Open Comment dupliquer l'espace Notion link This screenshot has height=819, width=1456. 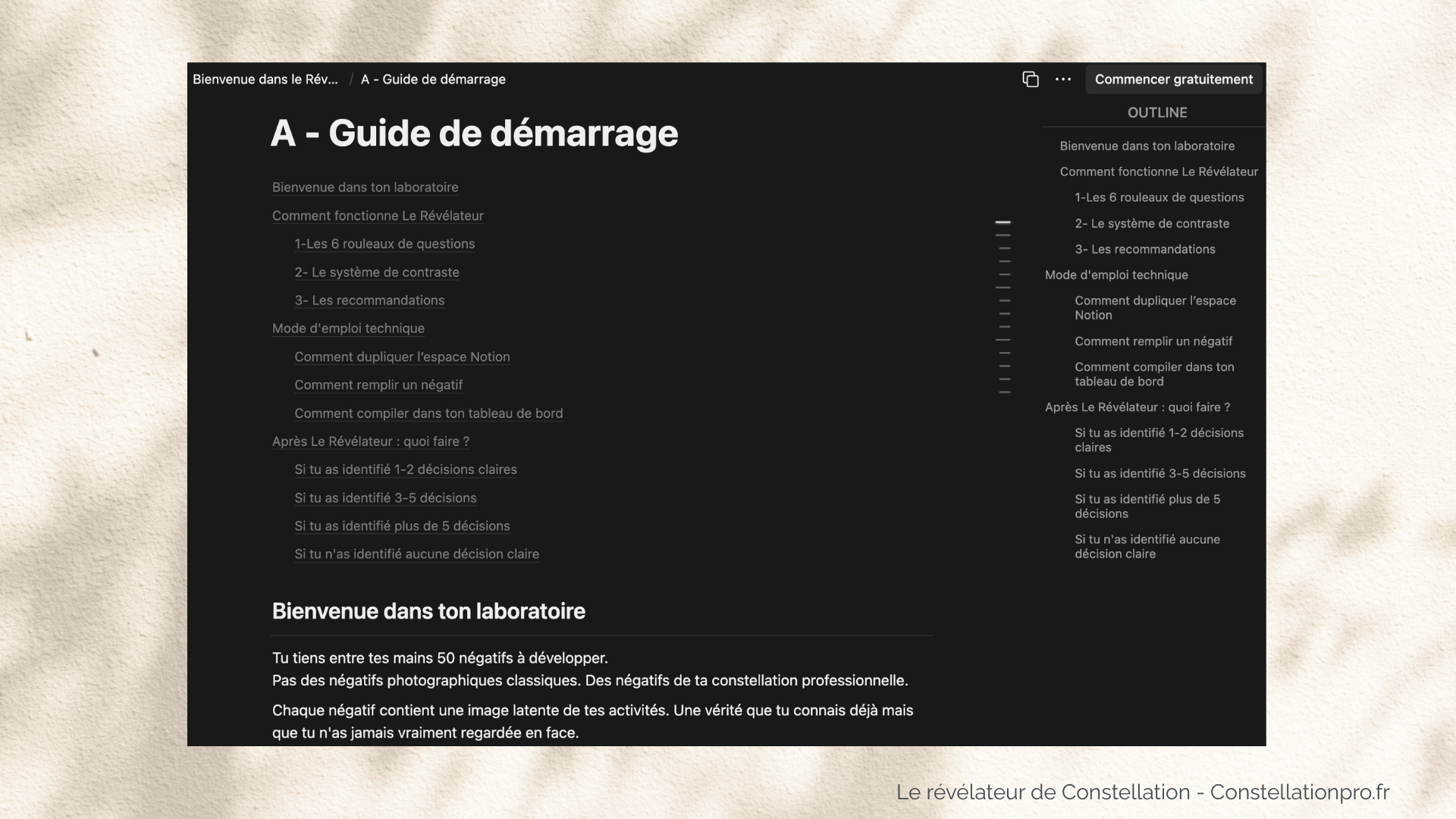[x=402, y=357]
